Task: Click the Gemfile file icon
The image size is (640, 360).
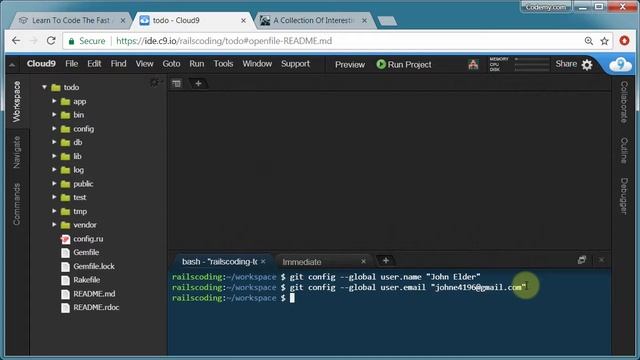Action: coord(65,253)
